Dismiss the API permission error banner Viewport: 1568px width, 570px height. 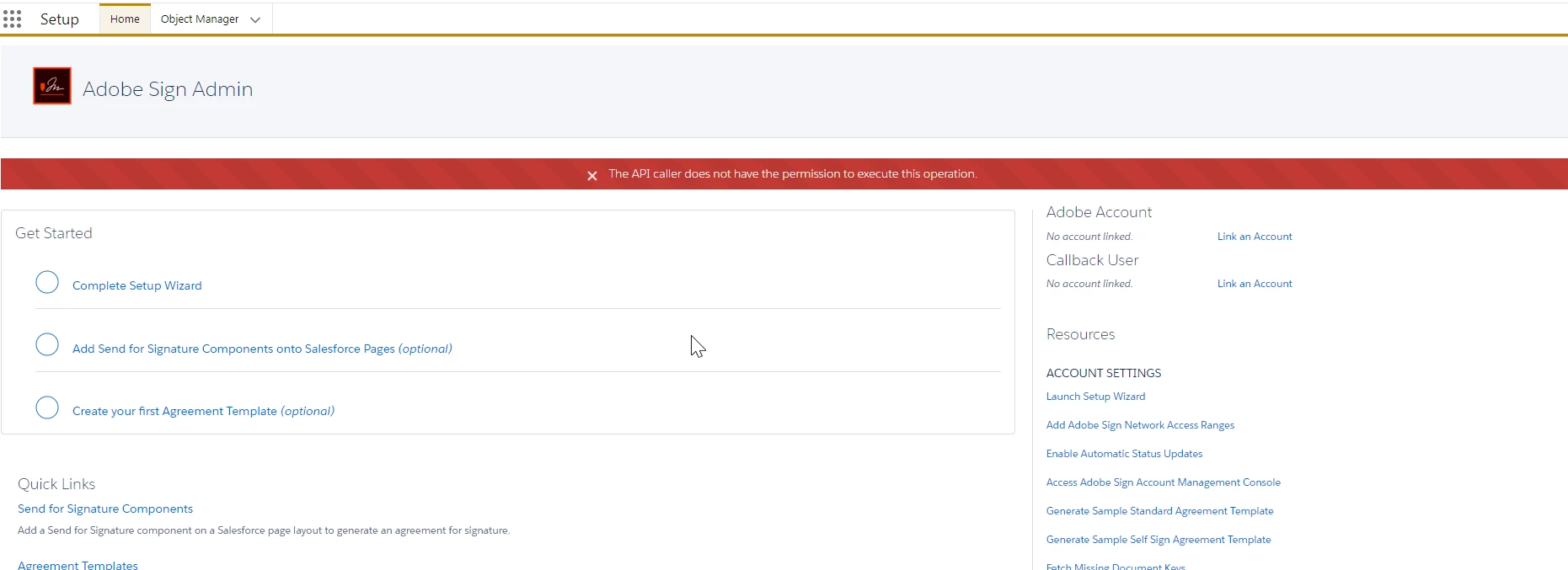point(592,175)
